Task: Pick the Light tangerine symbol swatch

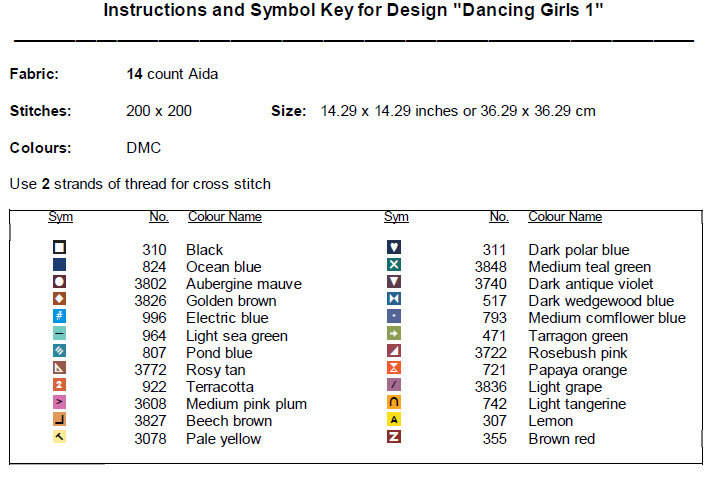Action: click(394, 403)
